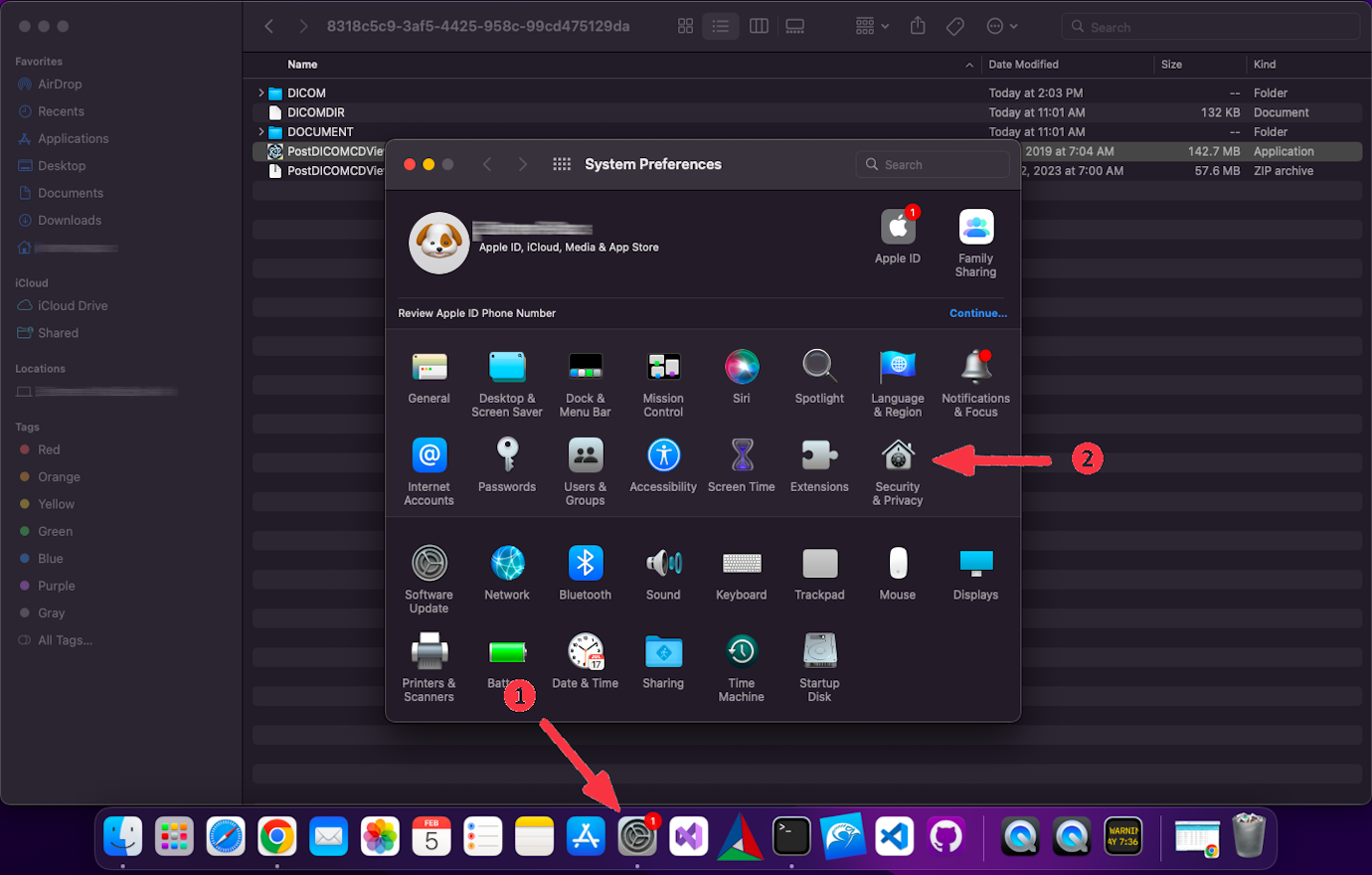Open Screen Time preferences
1372x875 pixels.
[x=741, y=455]
